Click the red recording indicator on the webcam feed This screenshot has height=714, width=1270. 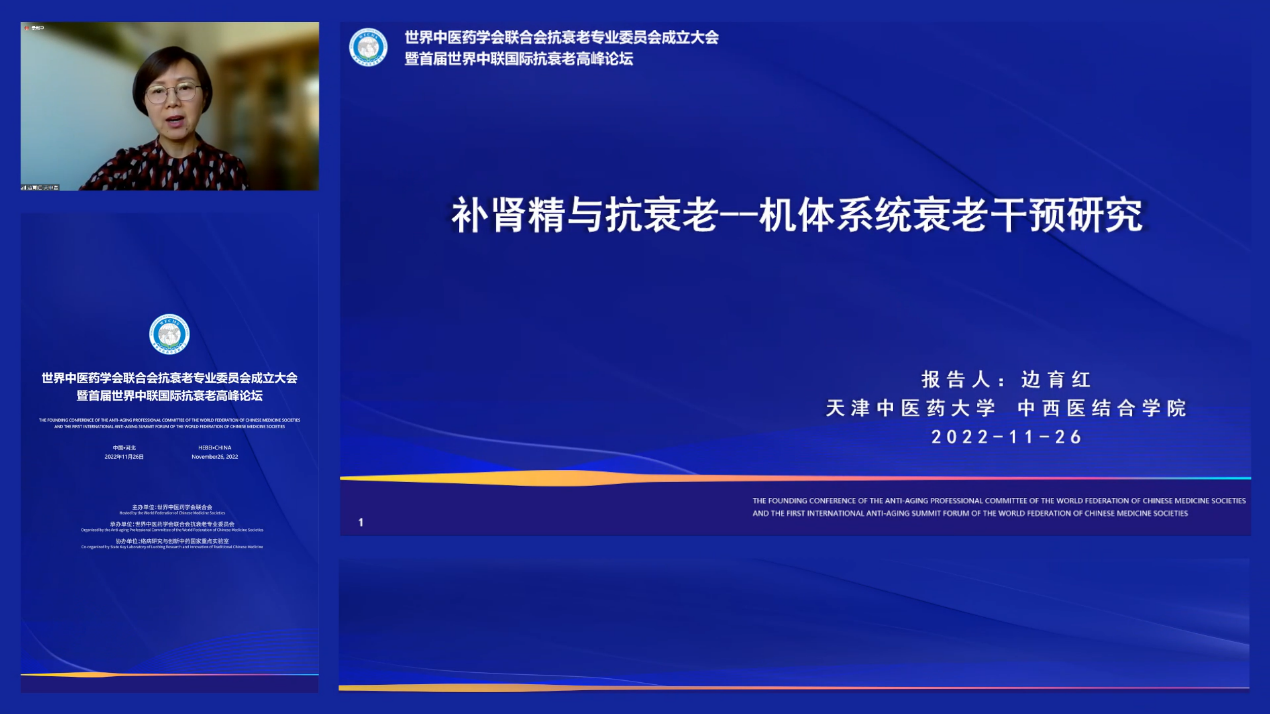click(x=26, y=27)
